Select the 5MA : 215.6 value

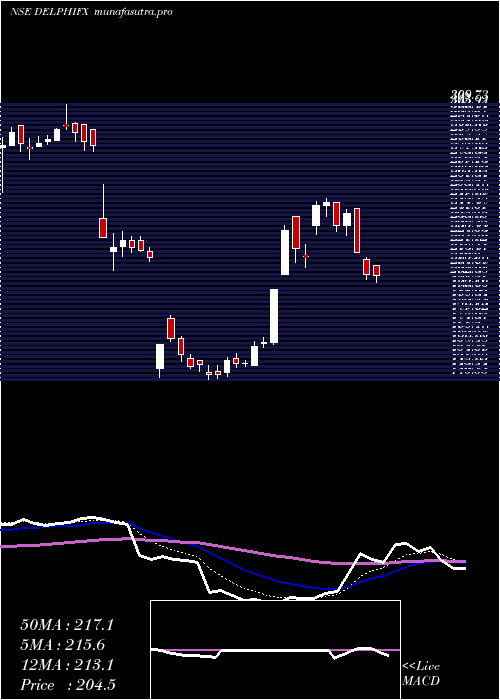[x=63, y=645]
